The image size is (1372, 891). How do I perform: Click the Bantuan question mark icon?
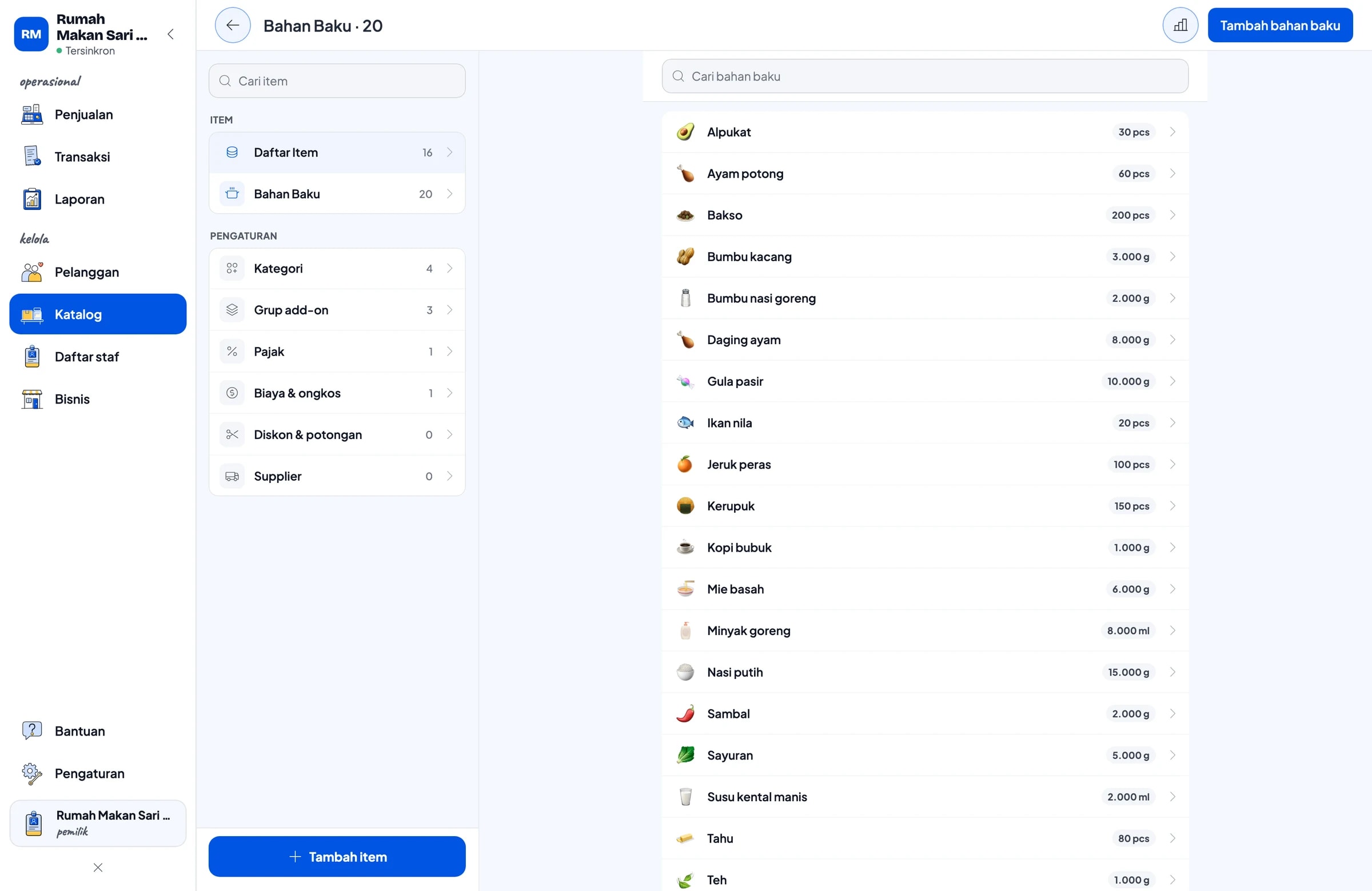[x=31, y=731]
